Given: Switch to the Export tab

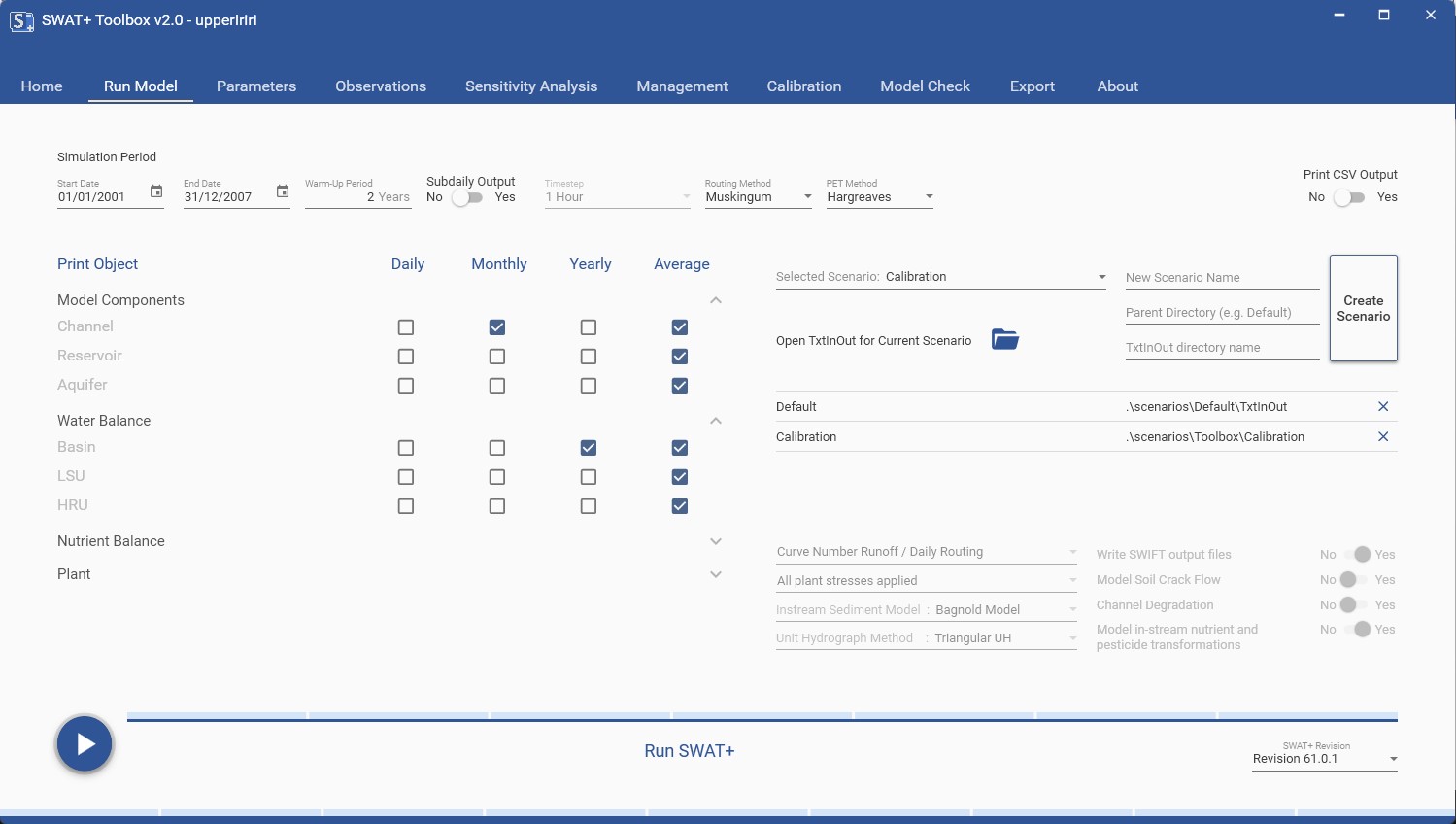Looking at the screenshot, I should (1033, 86).
